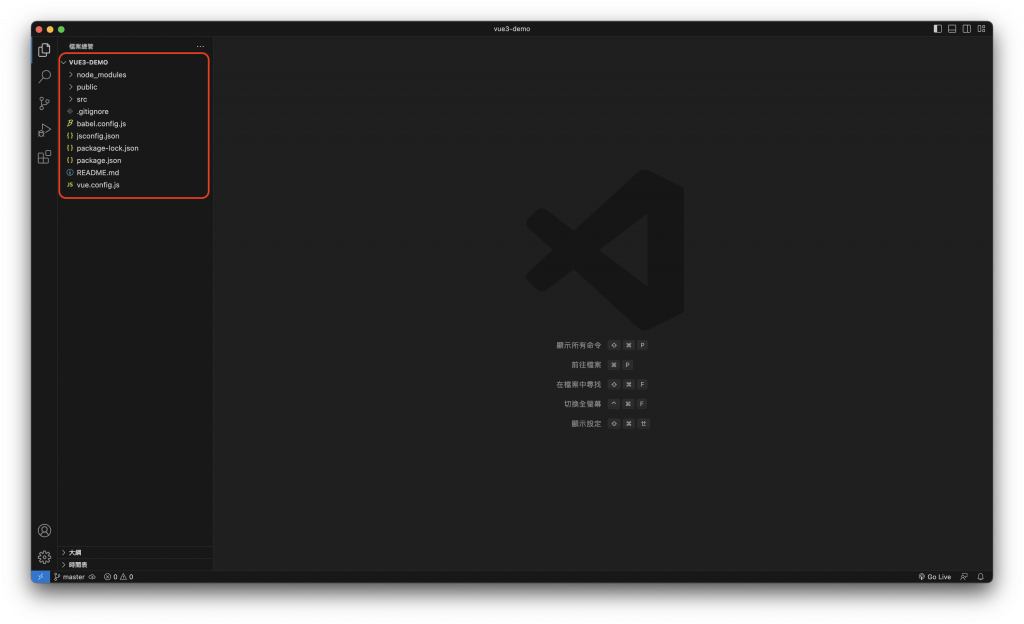1024x624 pixels.
Task: Open the .gitignore file
Action: [x=135, y=112]
